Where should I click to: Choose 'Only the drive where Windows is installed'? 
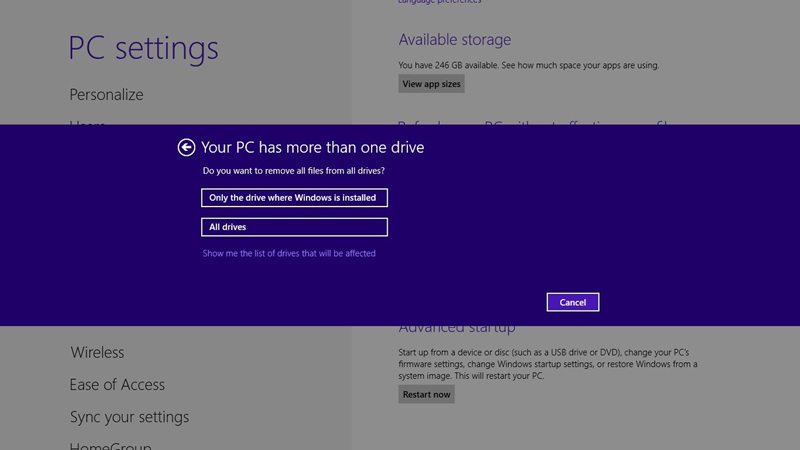[294, 198]
